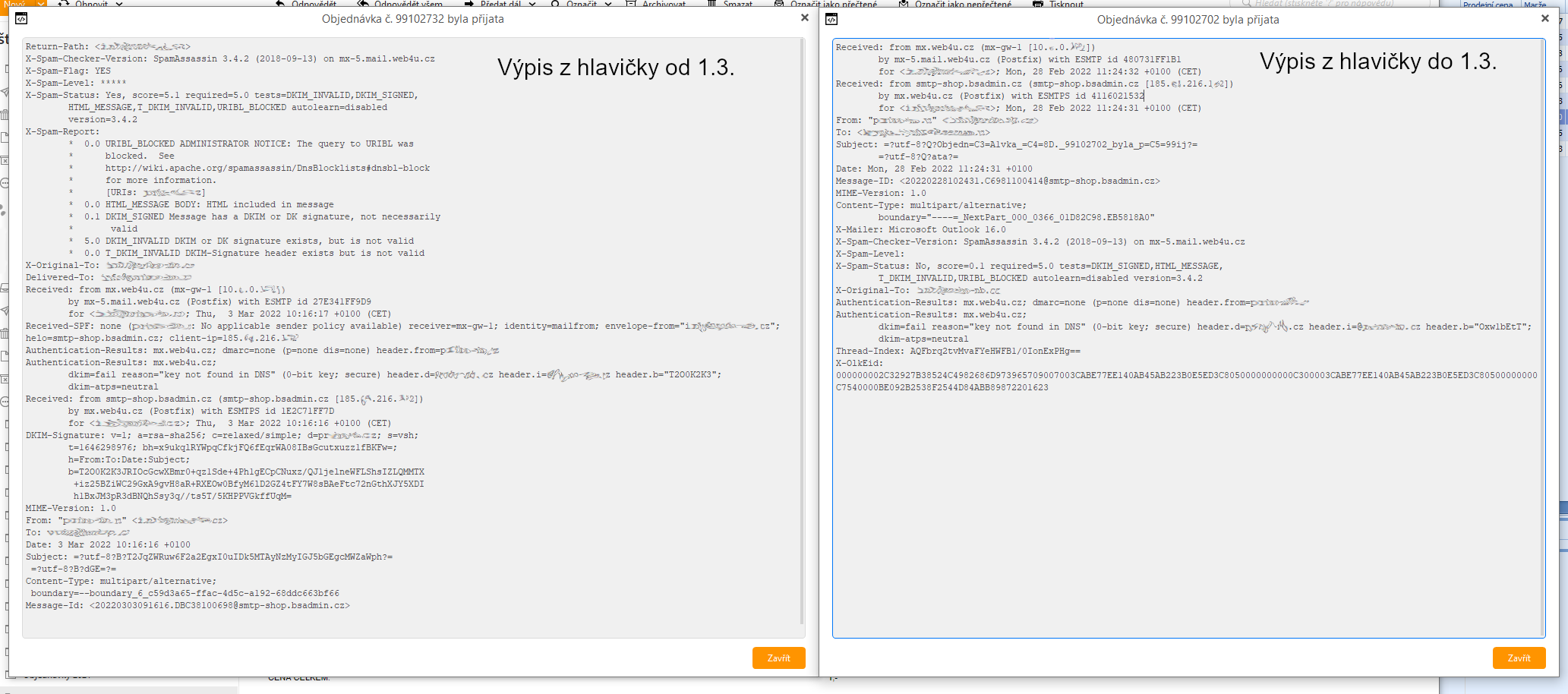Click the 'Thread-Index:' line in right dialog
The height and width of the screenshot is (694, 1568).
[958, 351]
